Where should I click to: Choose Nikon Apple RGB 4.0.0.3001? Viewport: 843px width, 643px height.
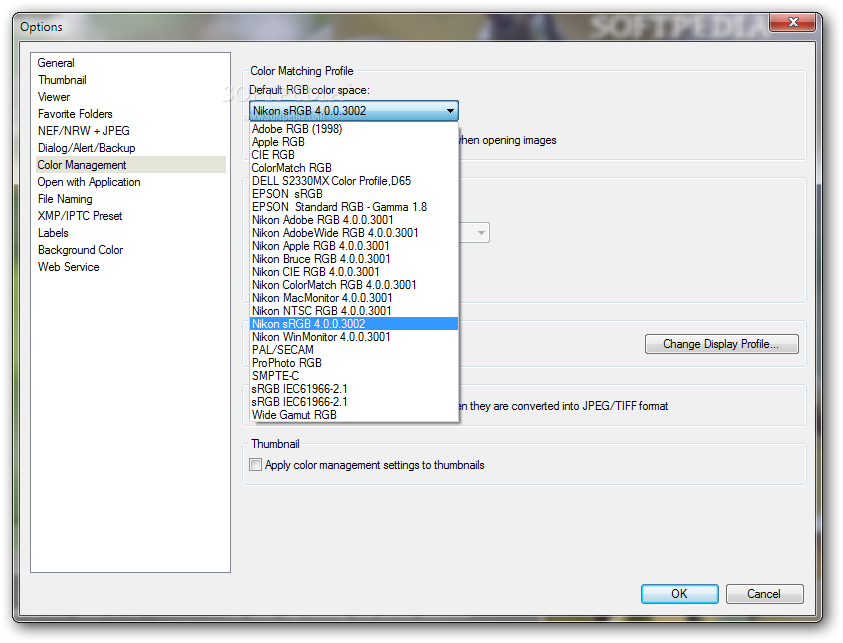[354, 246]
